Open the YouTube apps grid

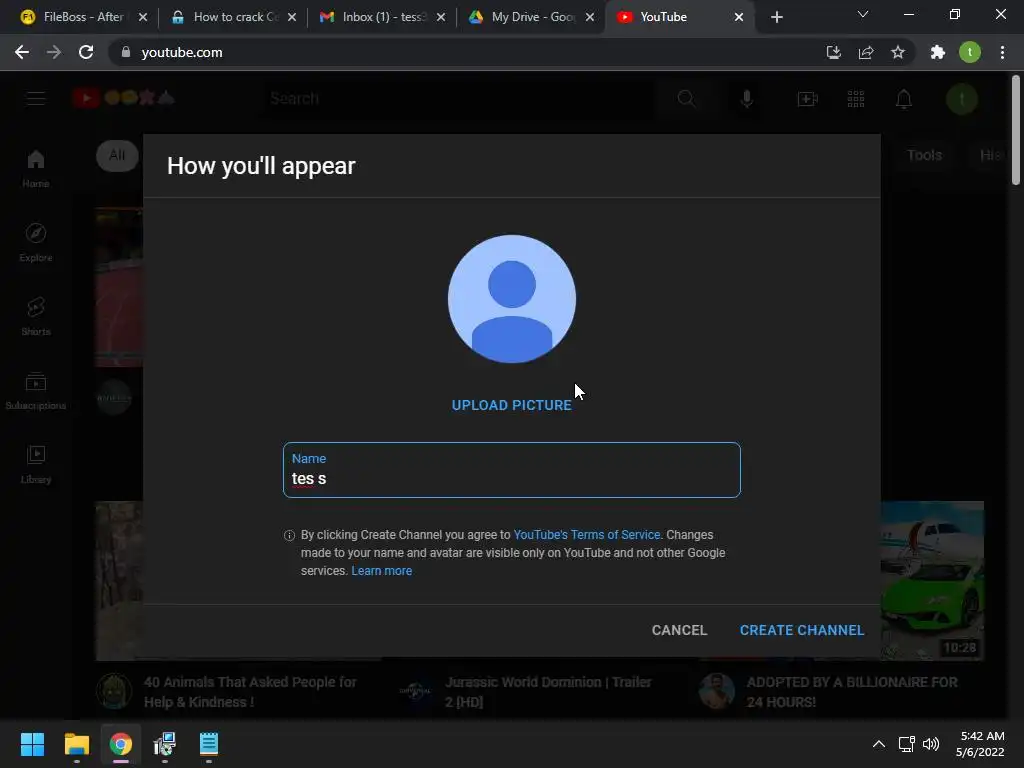856,99
